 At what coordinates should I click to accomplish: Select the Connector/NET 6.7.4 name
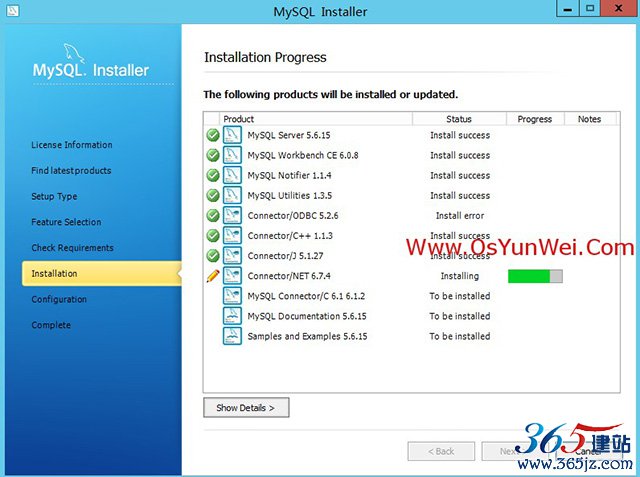coord(289,276)
